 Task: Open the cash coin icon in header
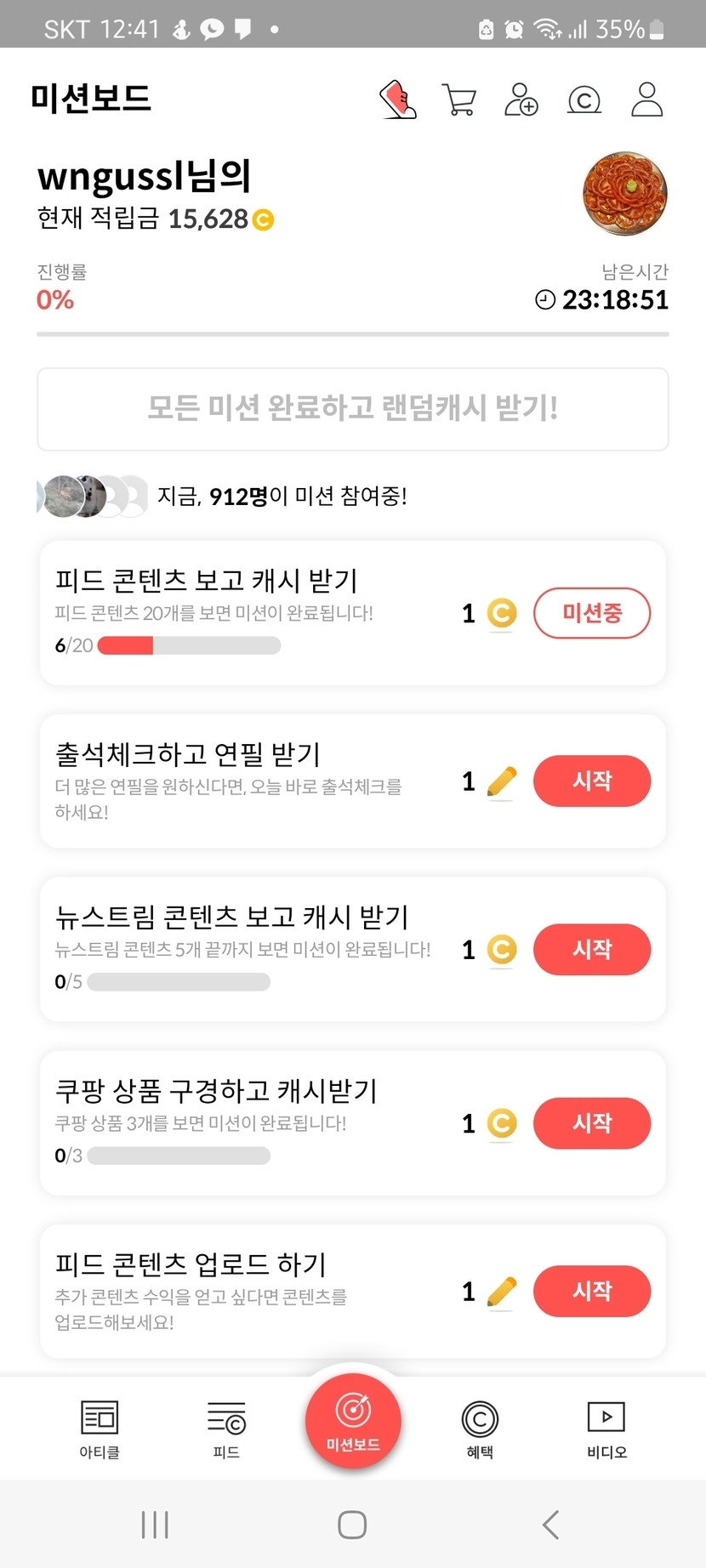coord(584,100)
